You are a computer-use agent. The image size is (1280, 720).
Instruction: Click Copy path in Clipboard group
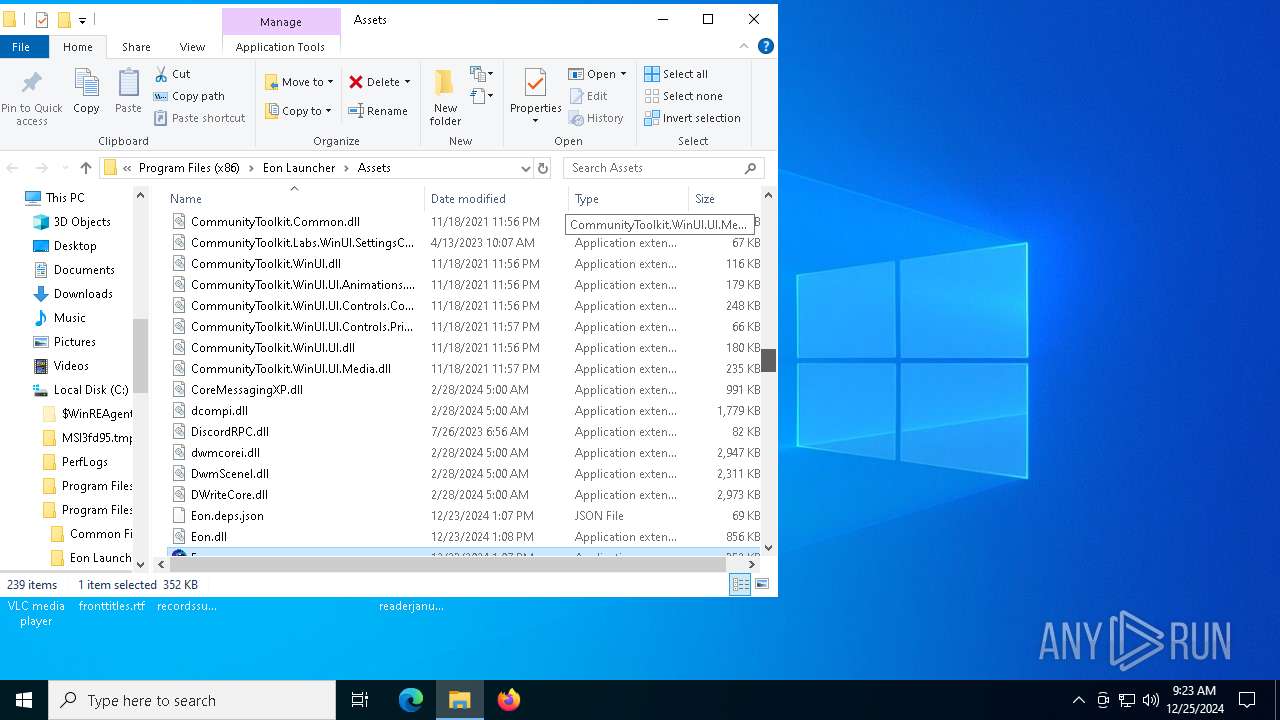coord(189,96)
